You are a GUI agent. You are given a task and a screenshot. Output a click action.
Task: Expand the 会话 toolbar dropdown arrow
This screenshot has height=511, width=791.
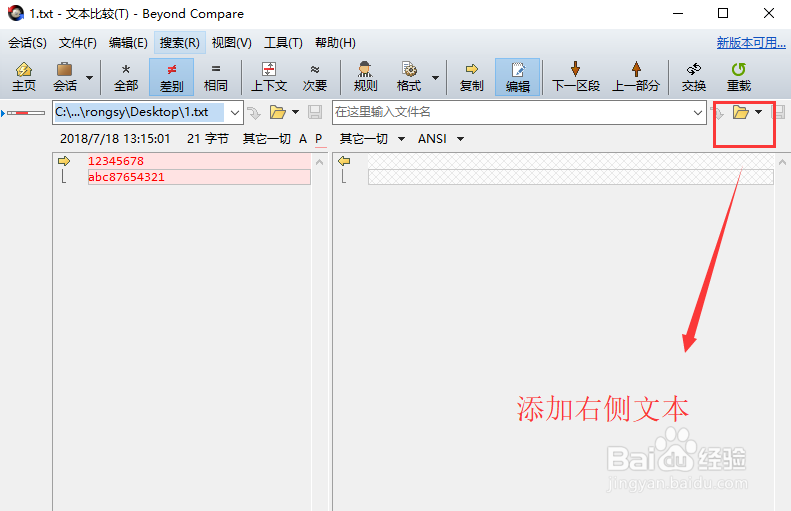(x=89, y=78)
